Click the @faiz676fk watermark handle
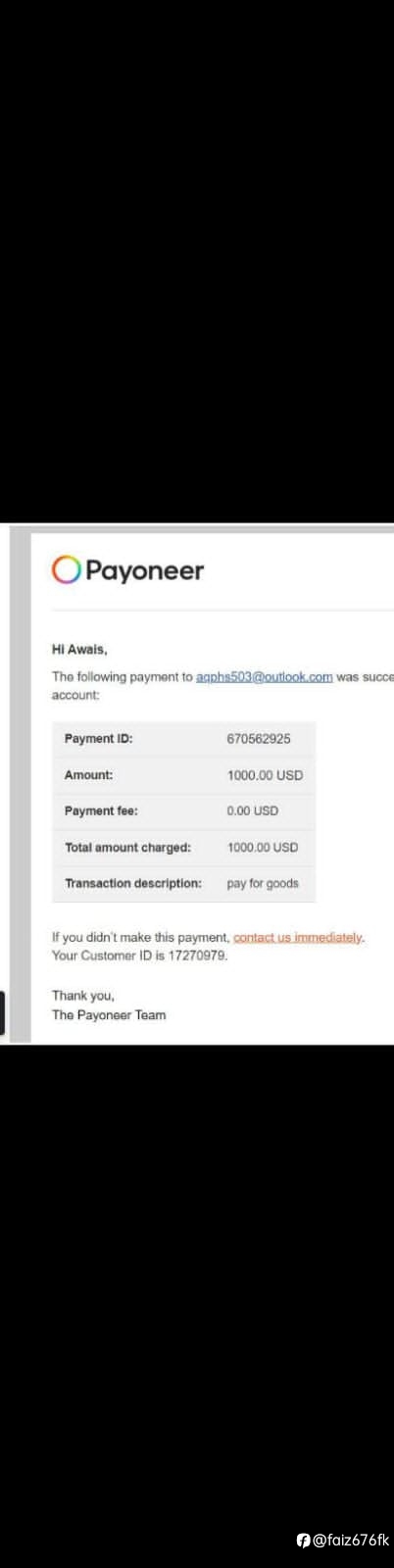 click(x=351, y=1541)
